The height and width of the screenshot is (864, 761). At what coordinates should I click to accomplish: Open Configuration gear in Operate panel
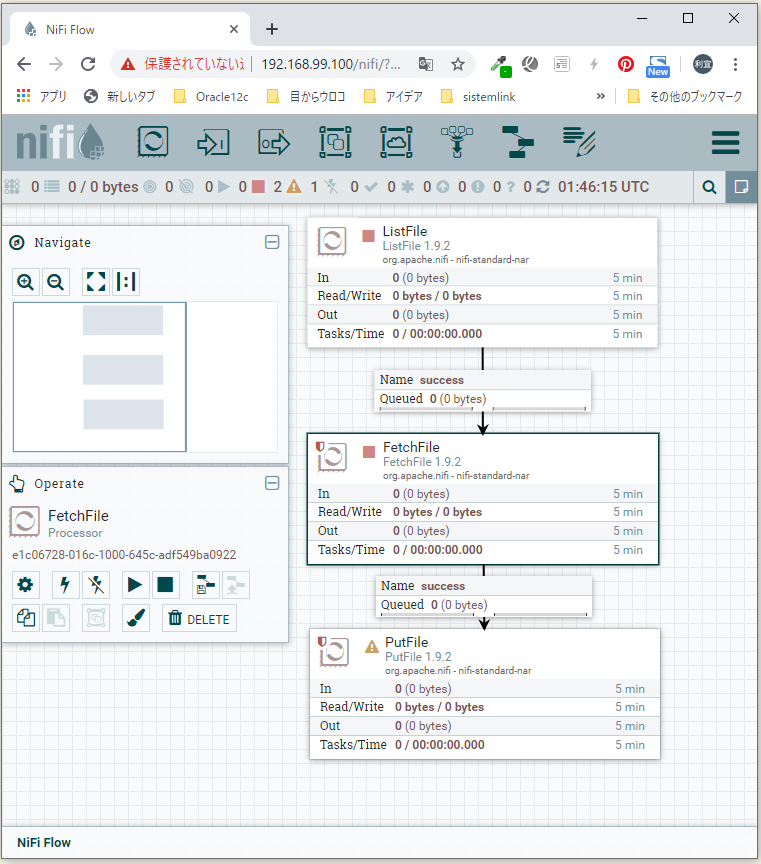pyautogui.click(x=25, y=585)
